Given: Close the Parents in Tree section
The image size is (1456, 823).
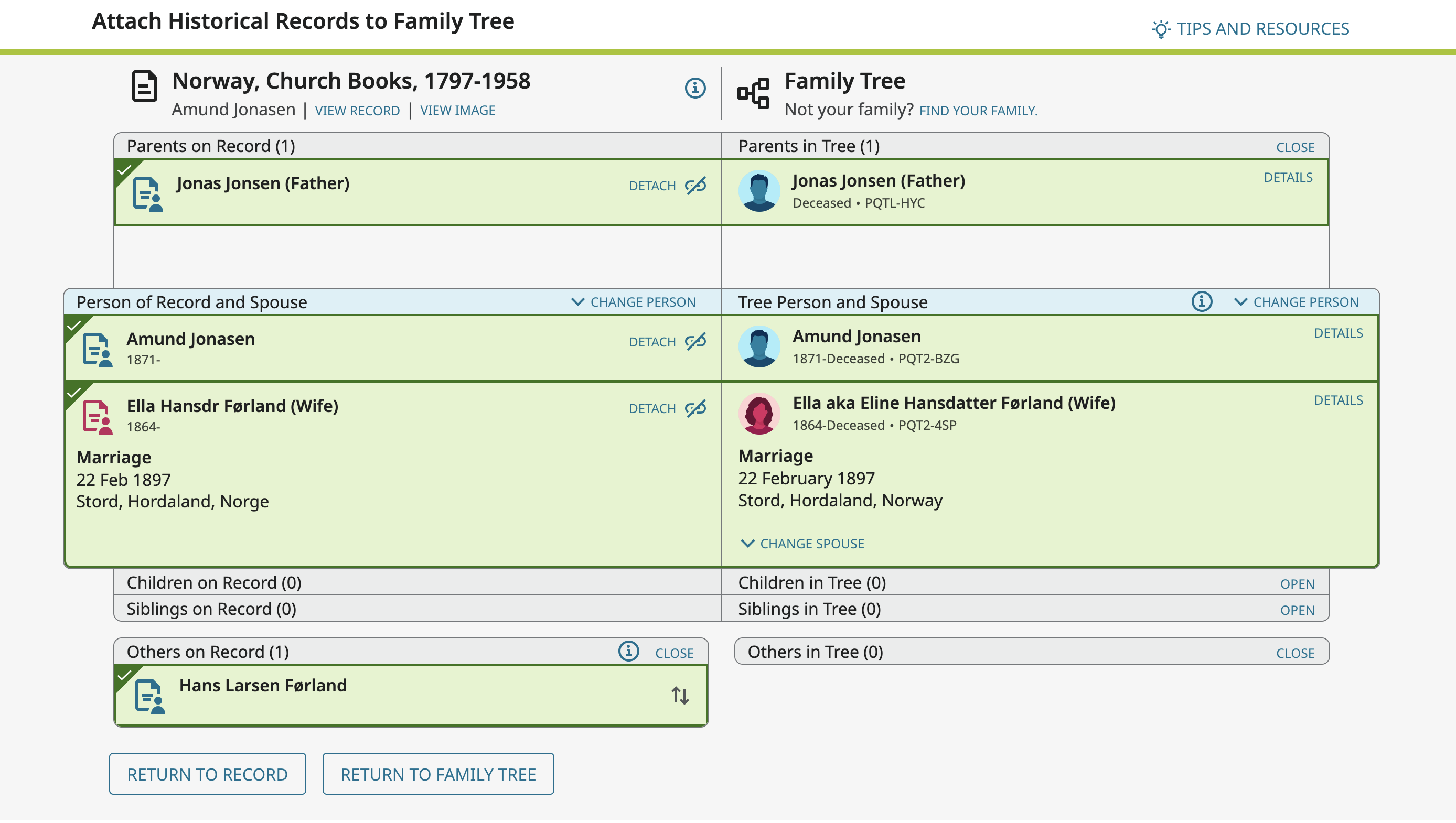Looking at the screenshot, I should click(1295, 147).
